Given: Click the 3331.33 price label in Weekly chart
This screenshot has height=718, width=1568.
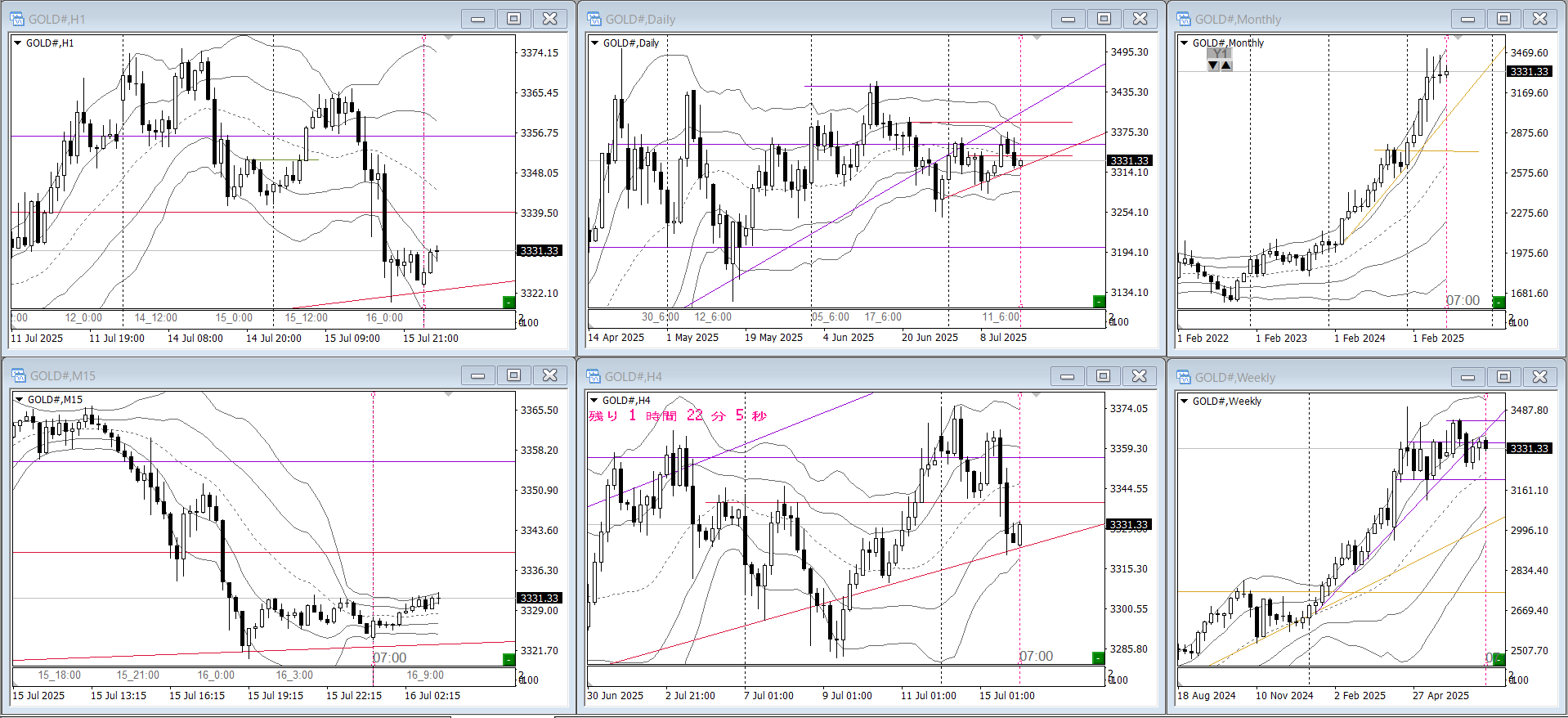Looking at the screenshot, I should point(1530,449).
